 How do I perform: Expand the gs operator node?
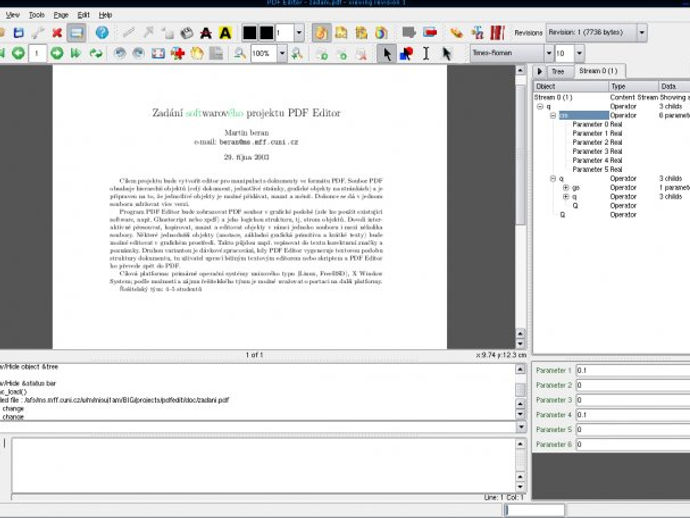[x=566, y=187]
